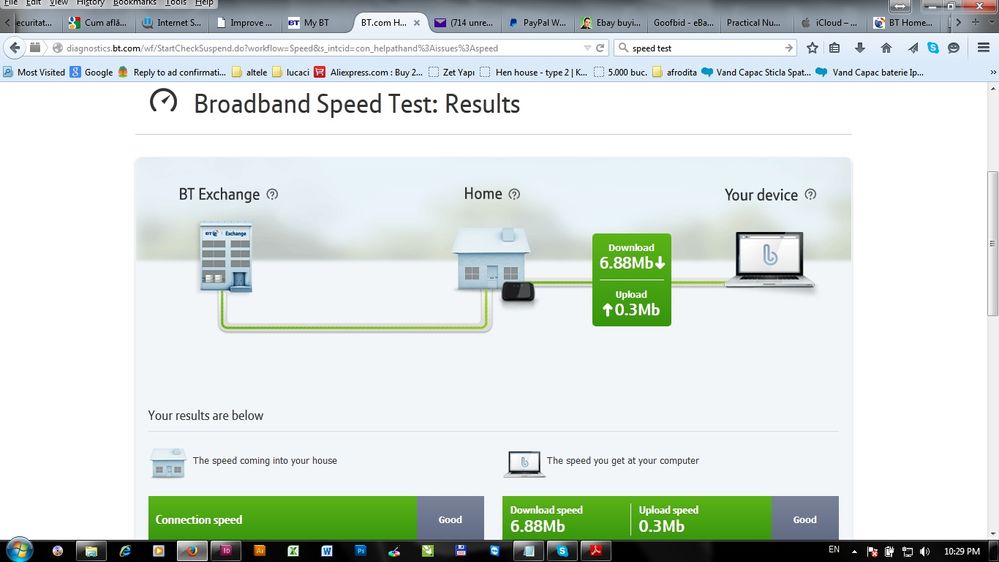
Task: Show hidden system tray icons
Action: pyautogui.click(x=854, y=552)
